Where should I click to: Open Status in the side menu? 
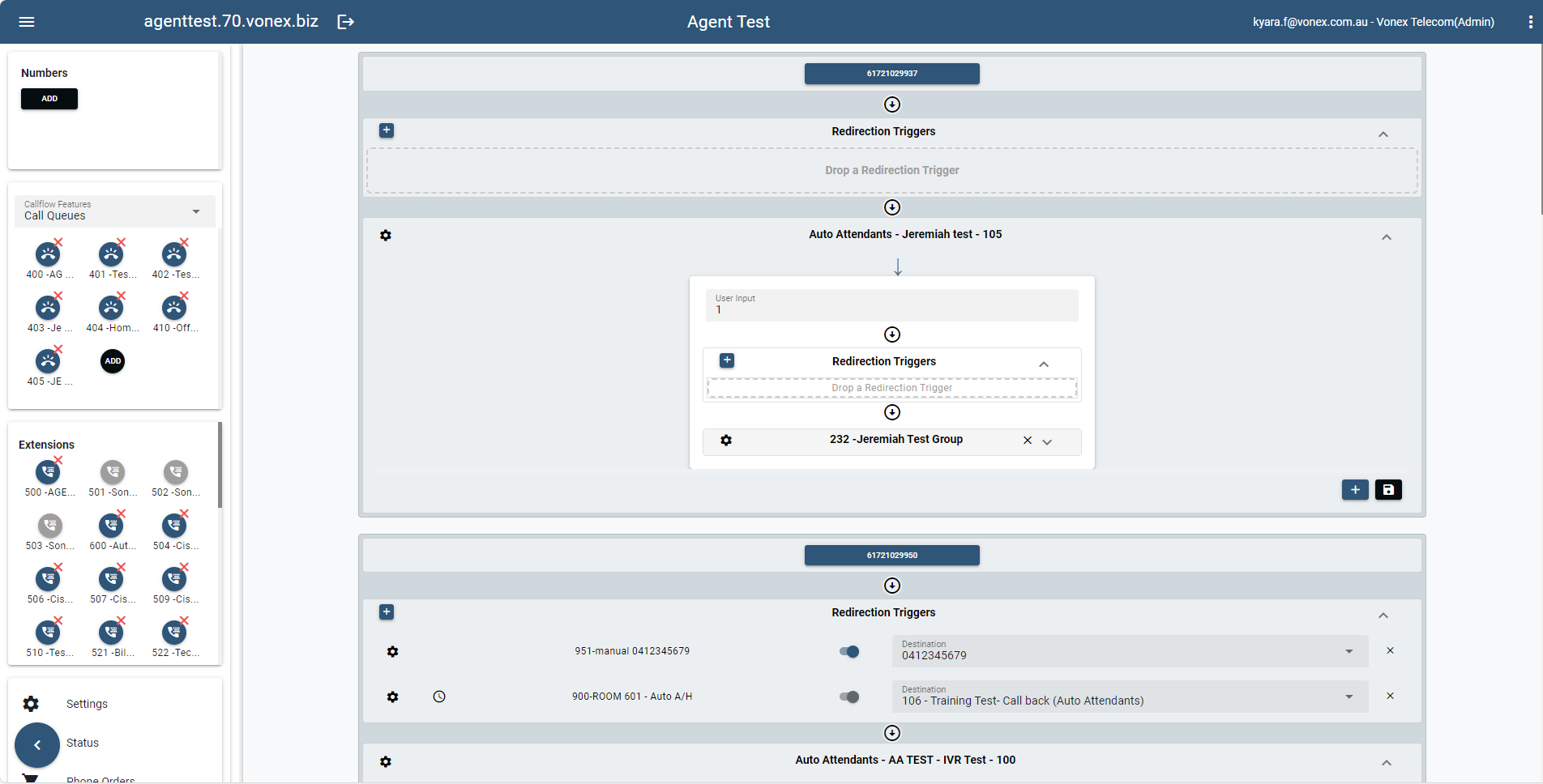tap(83, 743)
